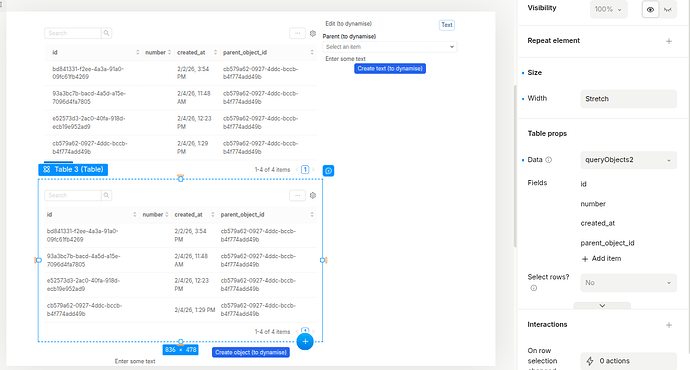Click the Interactions section header

coord(547,325)
